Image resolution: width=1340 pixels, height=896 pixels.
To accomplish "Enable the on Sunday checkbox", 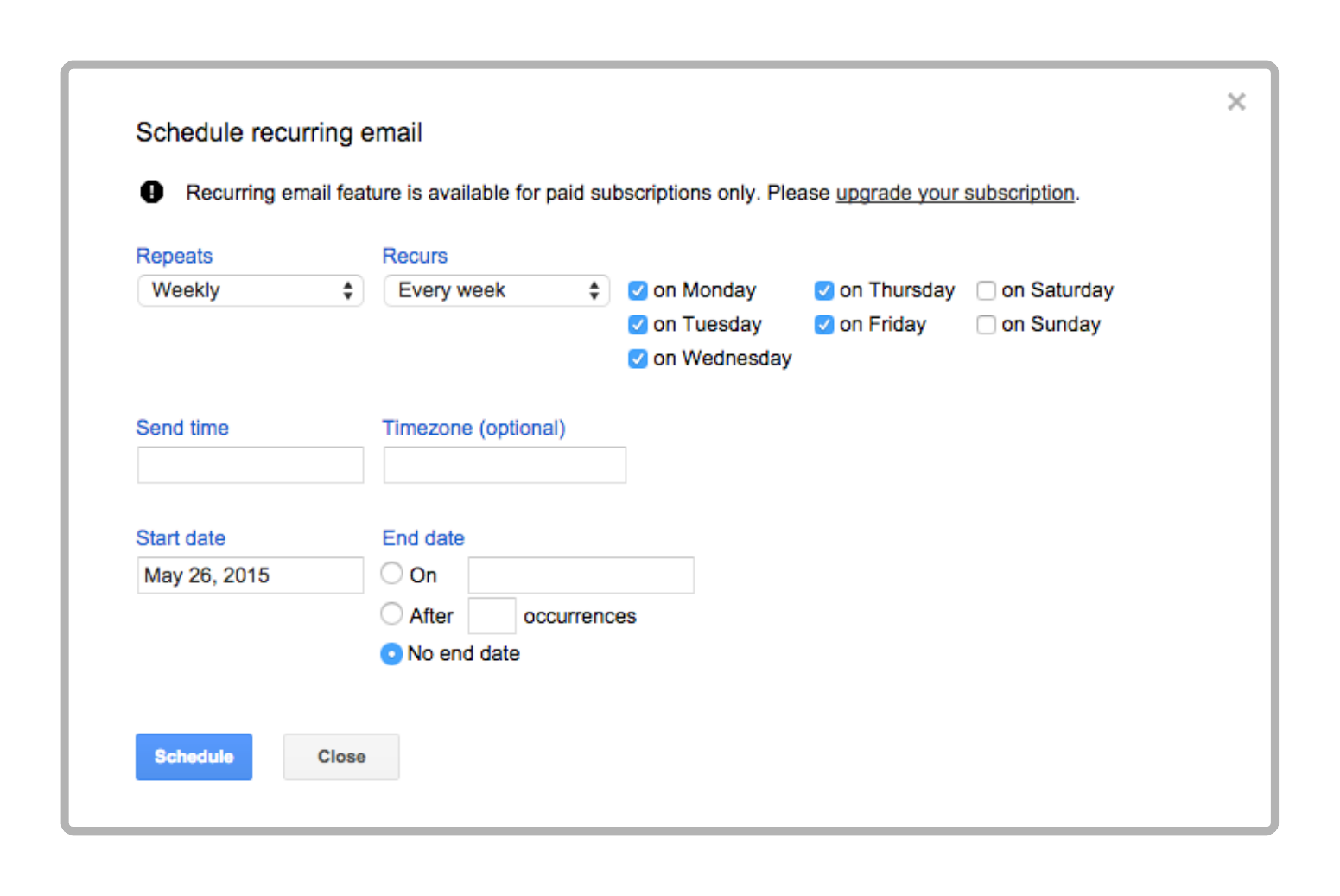I will [986, 325].
